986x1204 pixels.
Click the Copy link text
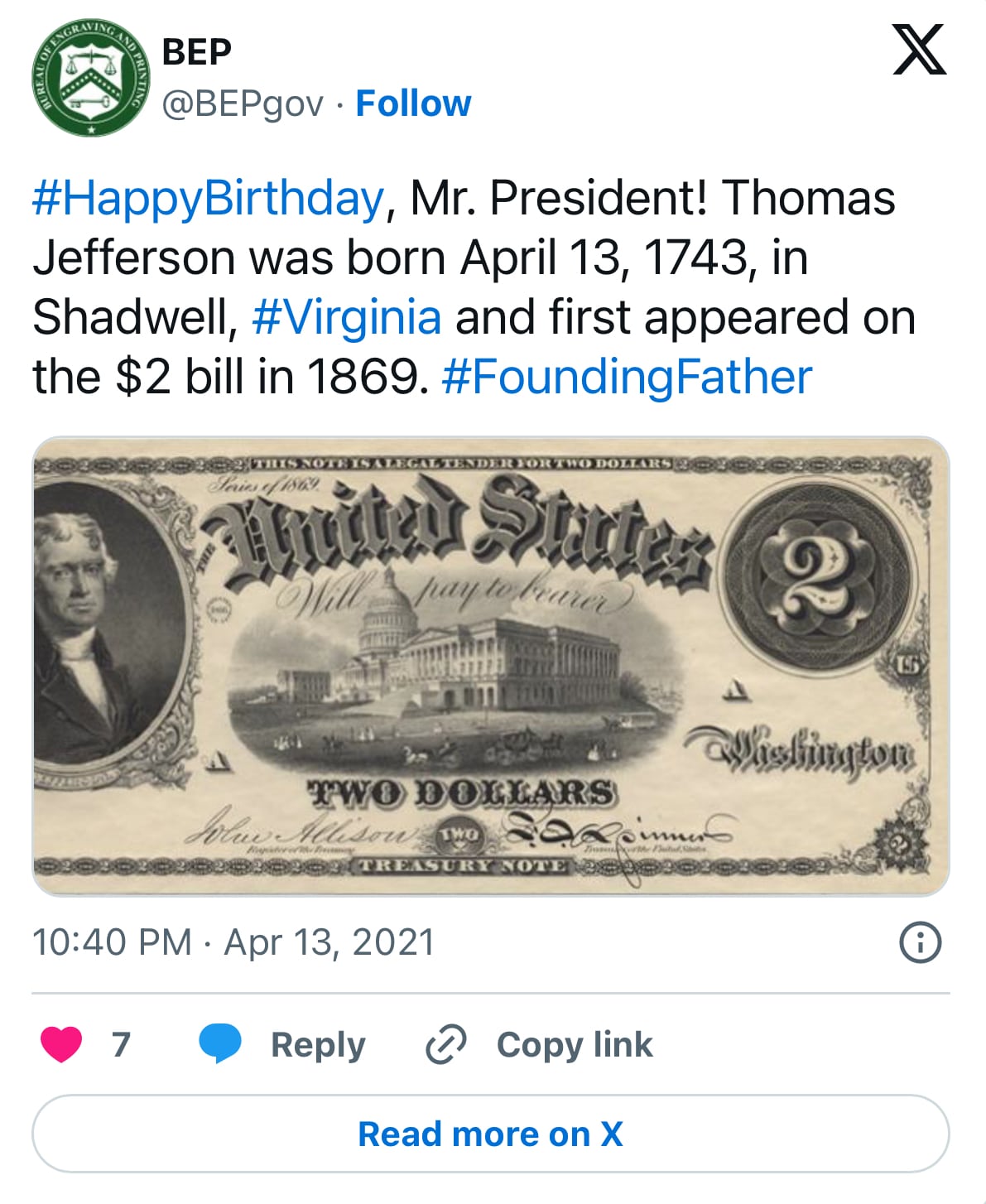coord(575,1044)
